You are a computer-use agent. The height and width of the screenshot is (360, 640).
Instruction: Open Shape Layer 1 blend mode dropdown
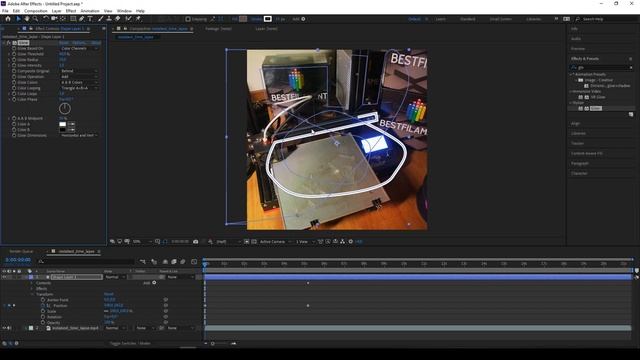(115, 277)
